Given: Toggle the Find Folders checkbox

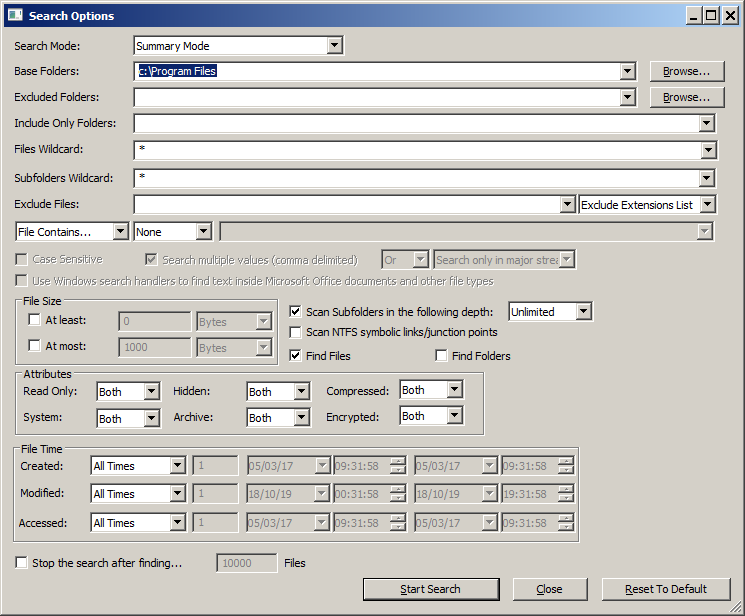Looking at the screenshot, I should click(x=442, y=355).
